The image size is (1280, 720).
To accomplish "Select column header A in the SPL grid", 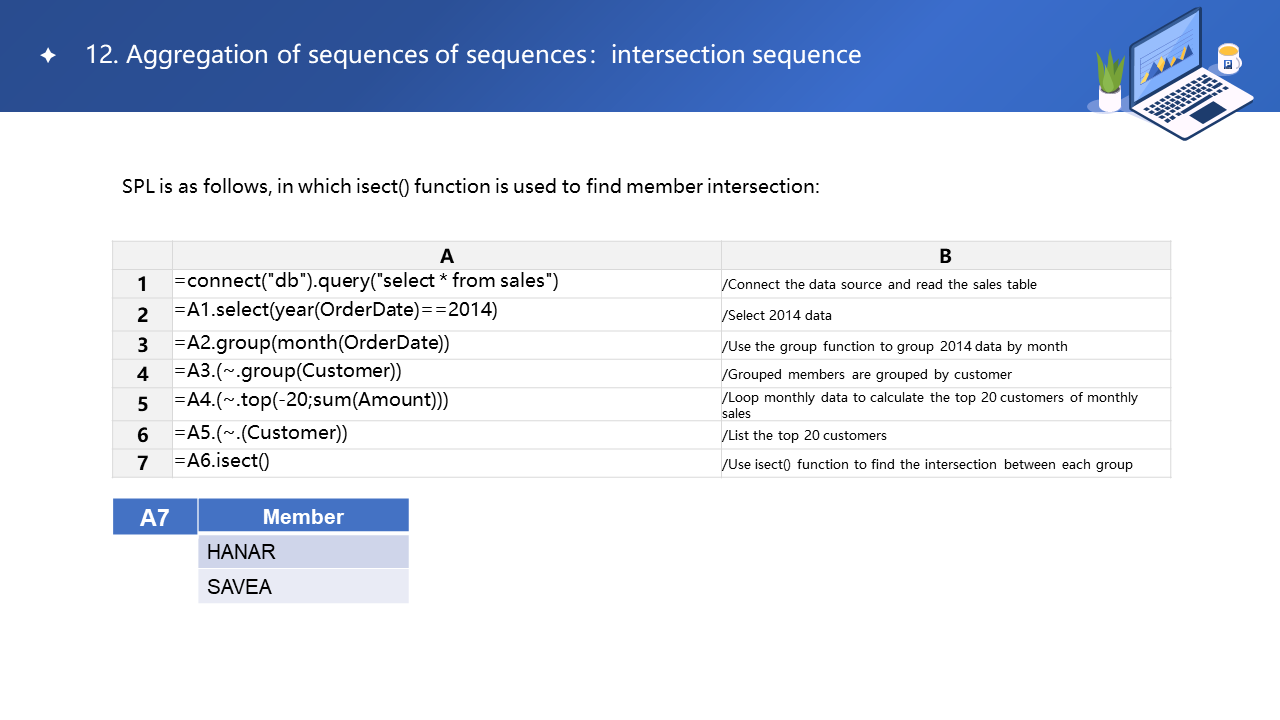I will point(446,256).
